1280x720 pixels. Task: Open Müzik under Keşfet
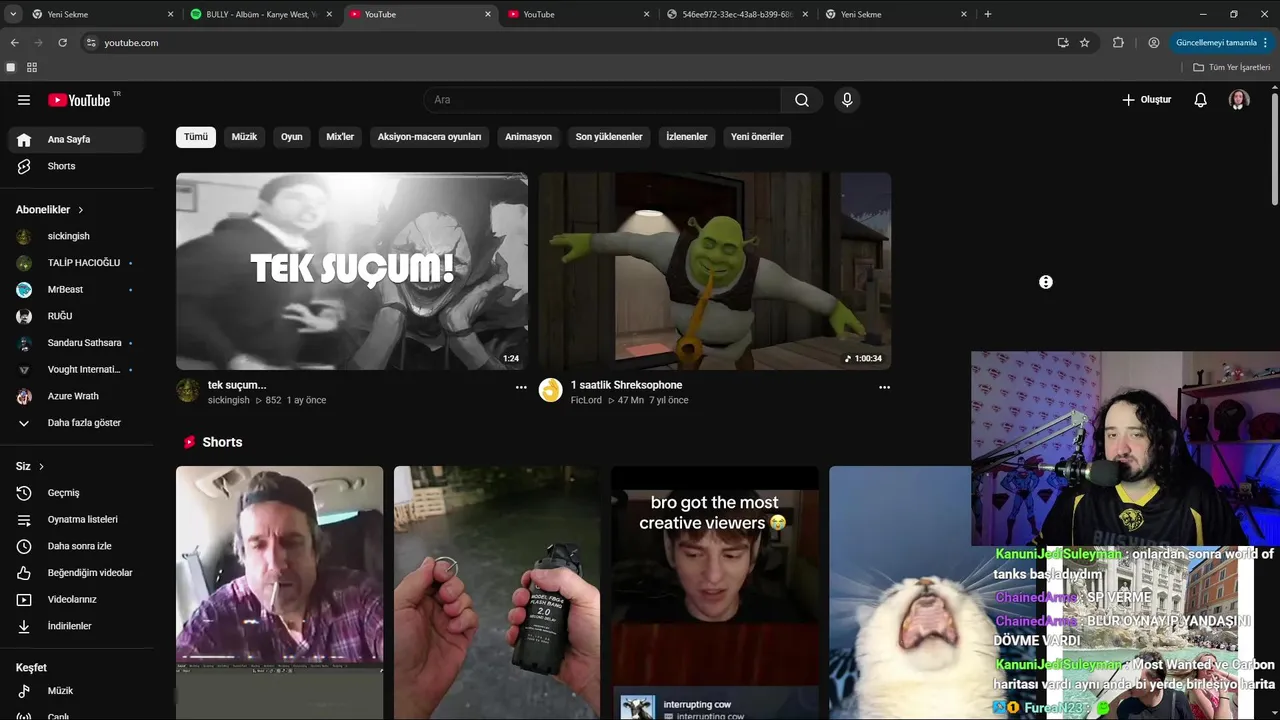[76, 691]
